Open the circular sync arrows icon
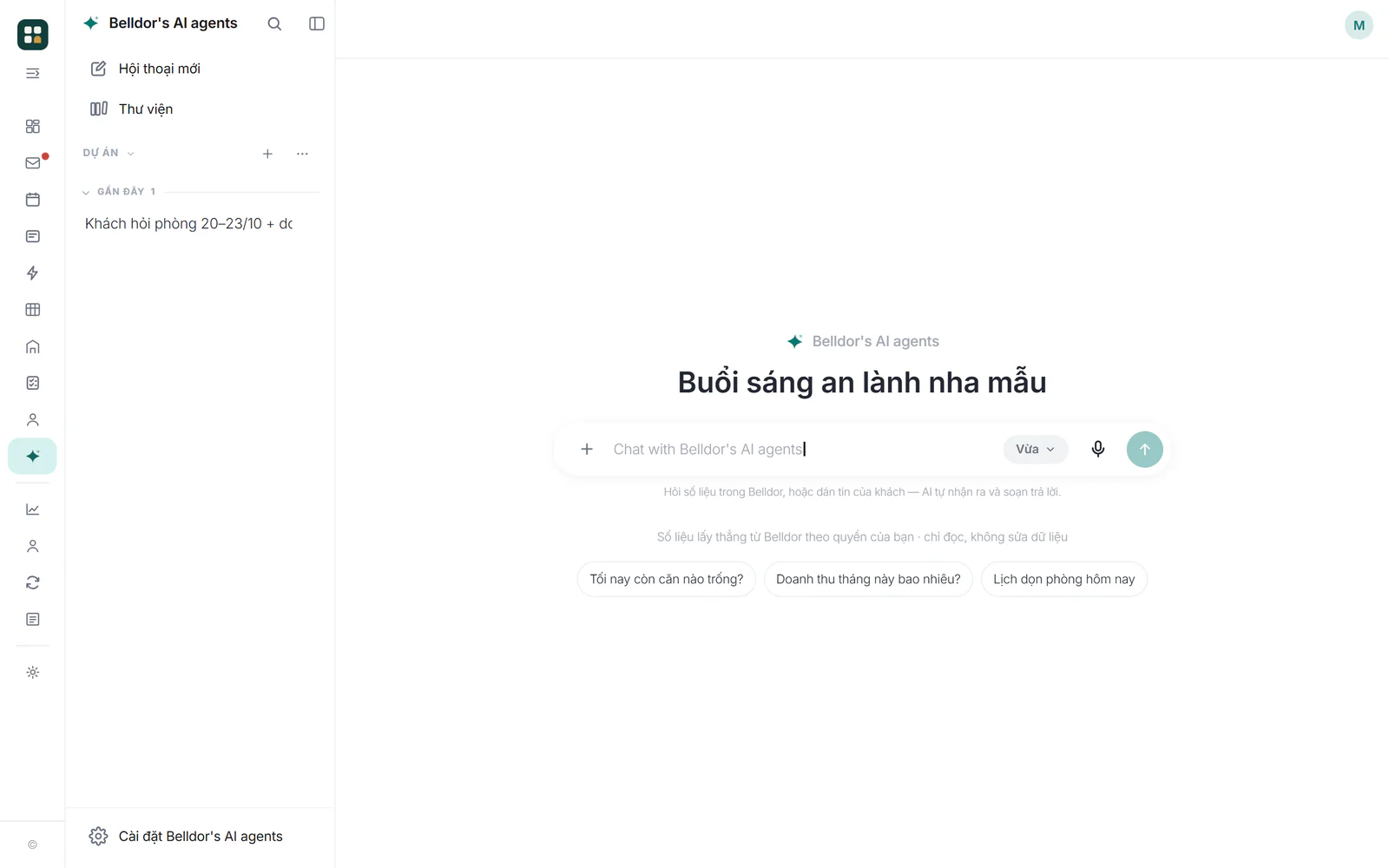Screen dimensions: 1389x868 [x=33, y=583]
